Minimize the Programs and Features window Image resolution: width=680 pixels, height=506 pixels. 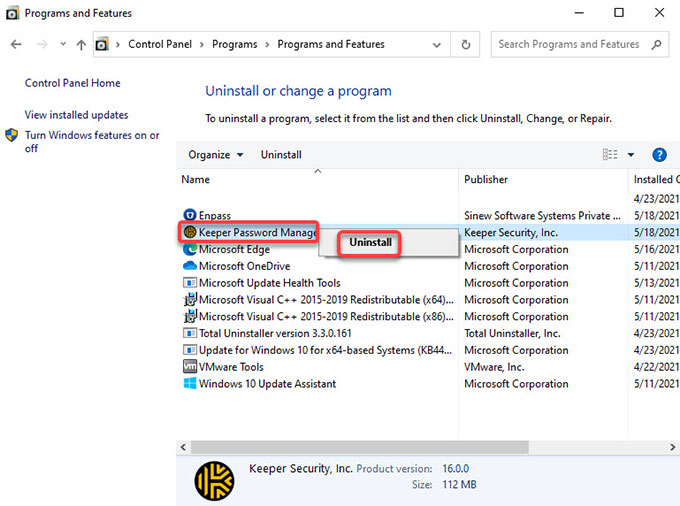(579, 13)
